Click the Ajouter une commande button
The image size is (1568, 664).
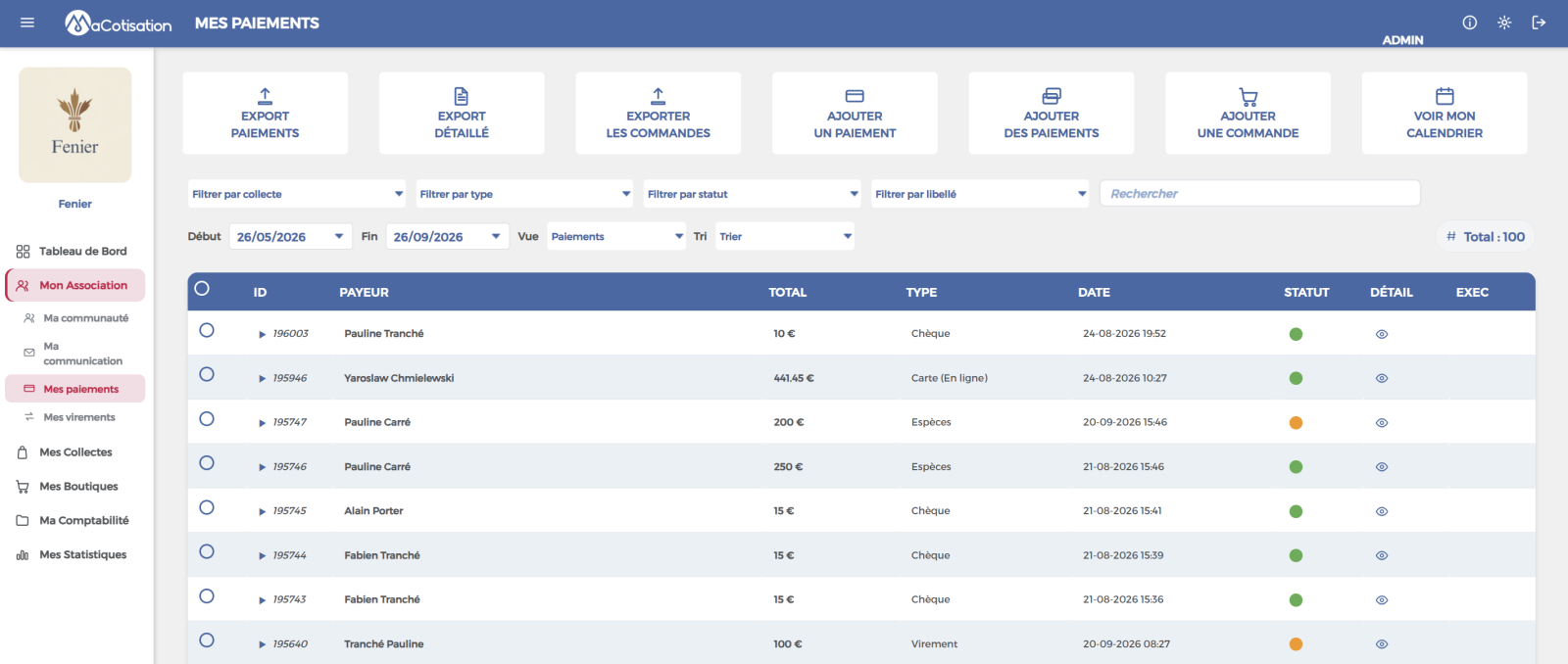click(1248, 113)
